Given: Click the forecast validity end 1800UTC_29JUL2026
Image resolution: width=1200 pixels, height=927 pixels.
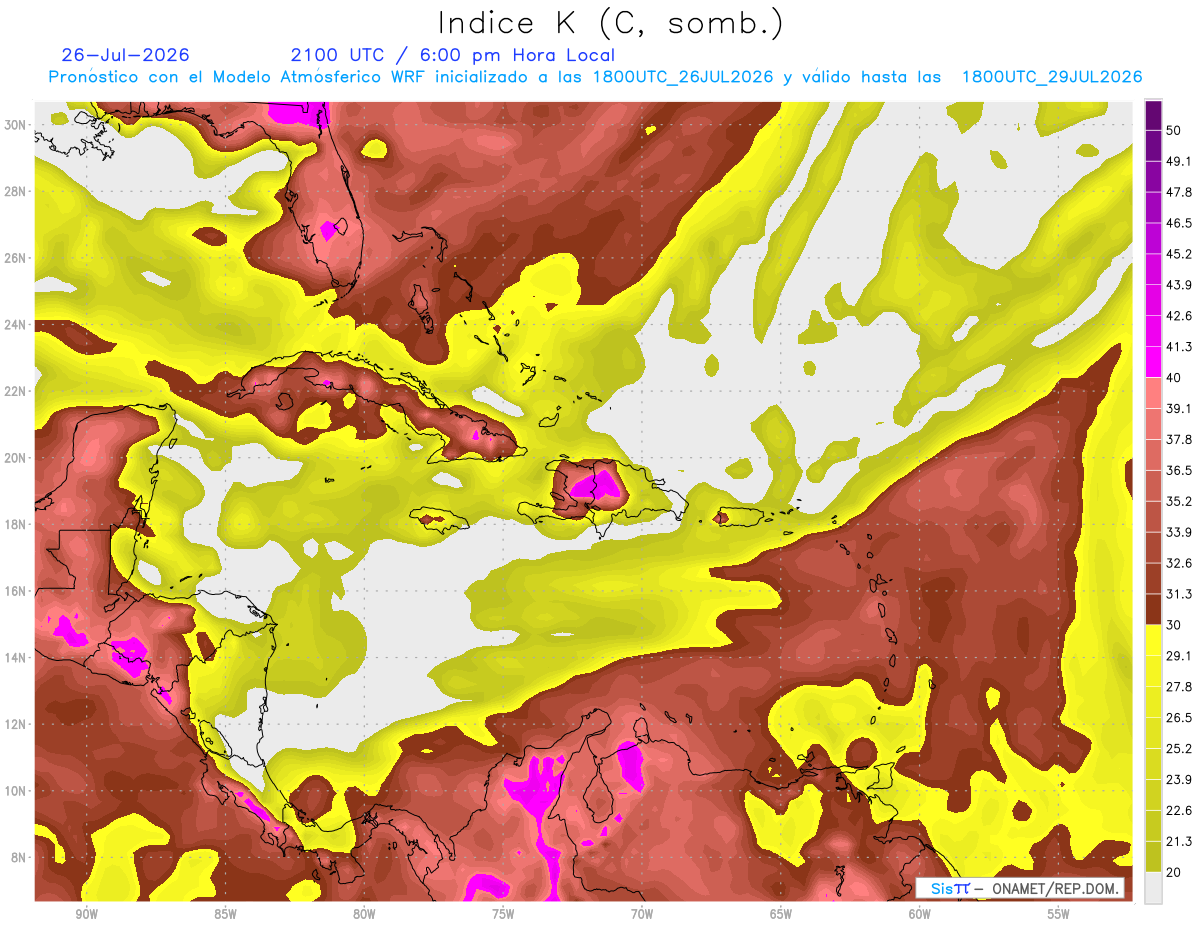Looking at the screenshot, I should [1052, 77].
